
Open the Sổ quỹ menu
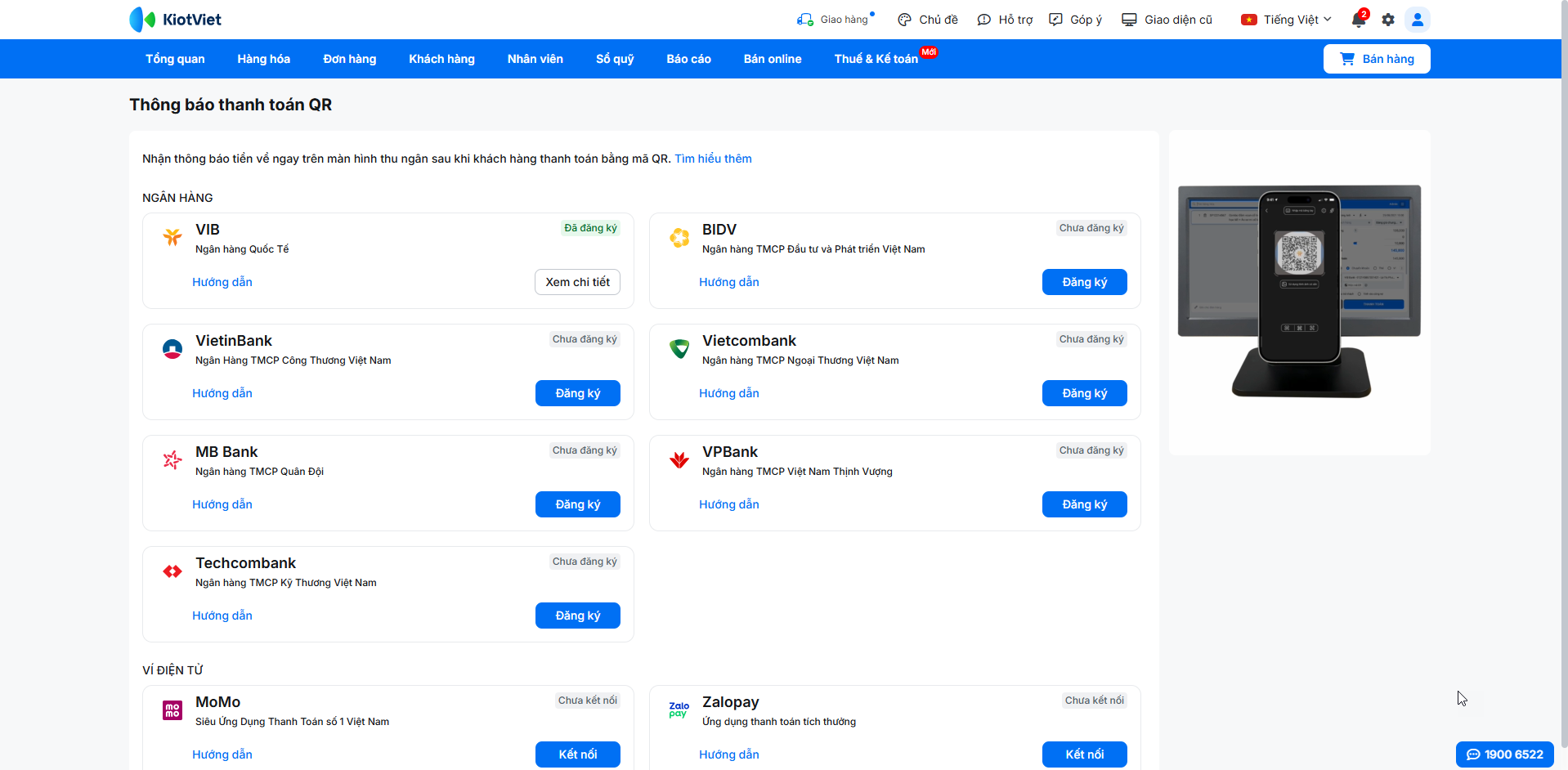[x=615, y=59]
